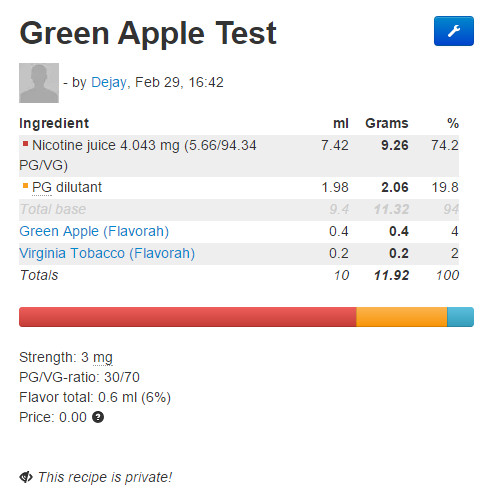The width and height of the screenshot is (499, 495).
Task: Open Dejay's user profile link
Action: click(x=109, y=82)
